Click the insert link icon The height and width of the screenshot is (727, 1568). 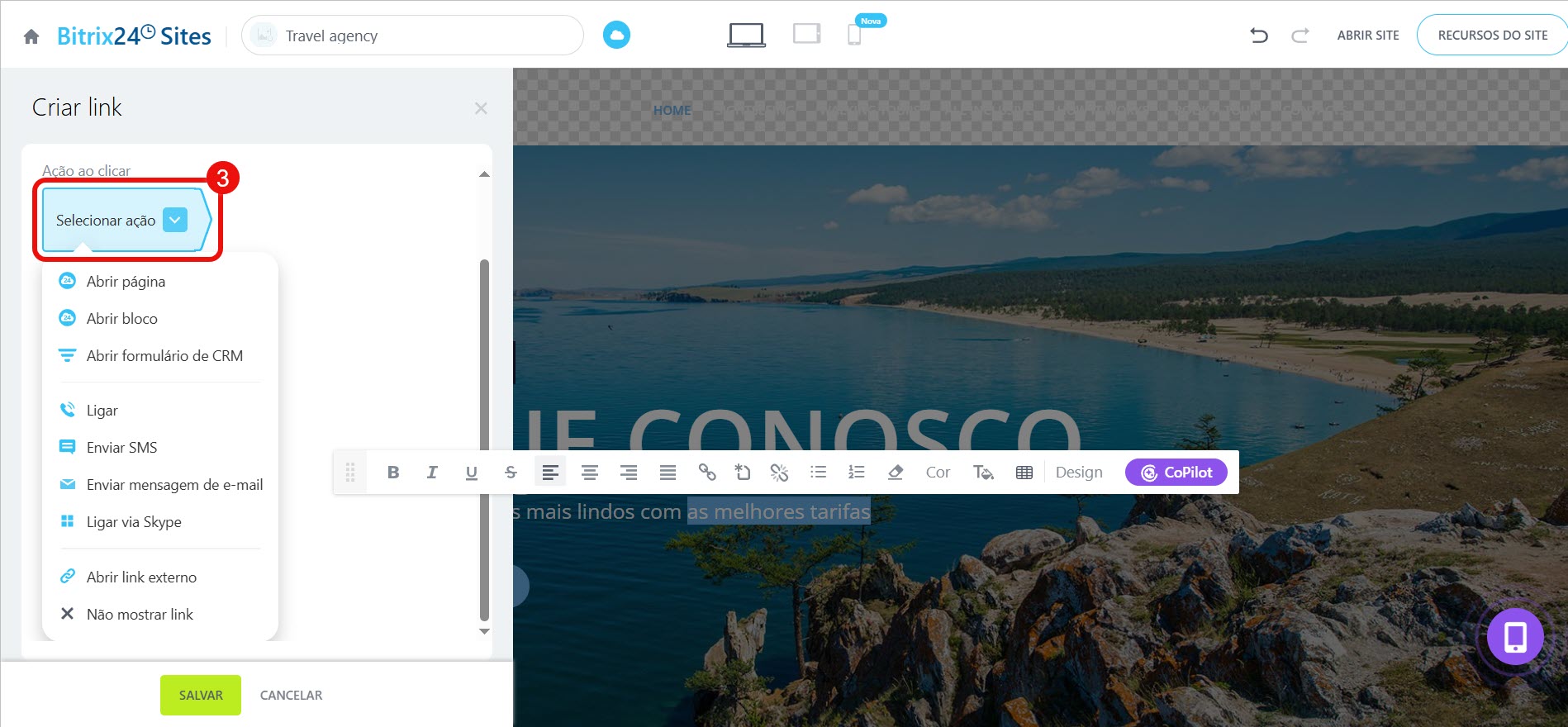coord(707,473)
